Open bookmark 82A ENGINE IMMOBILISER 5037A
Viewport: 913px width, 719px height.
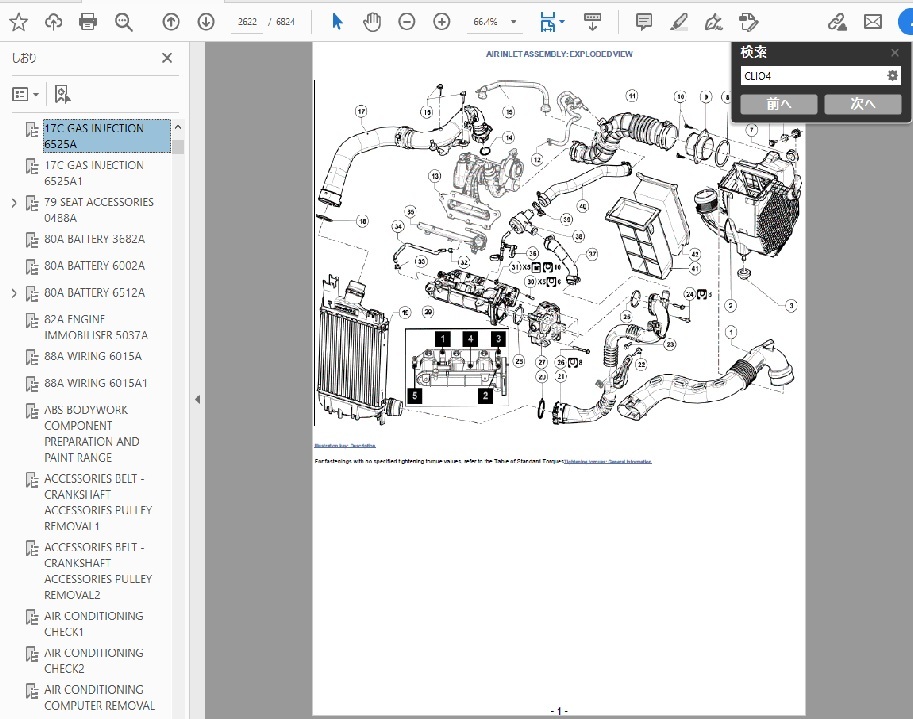96,327
